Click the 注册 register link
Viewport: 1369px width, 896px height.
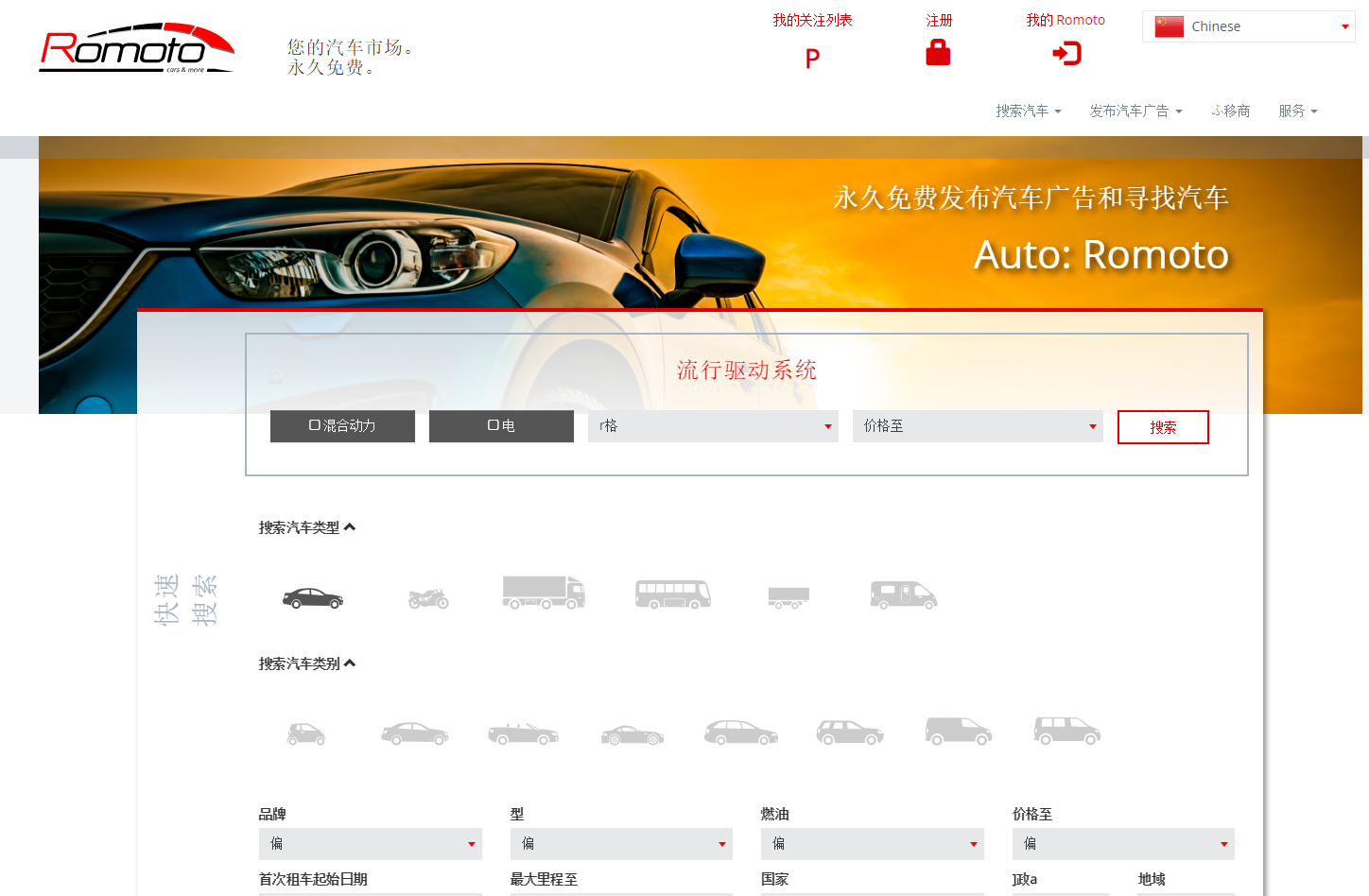point(939,20)
